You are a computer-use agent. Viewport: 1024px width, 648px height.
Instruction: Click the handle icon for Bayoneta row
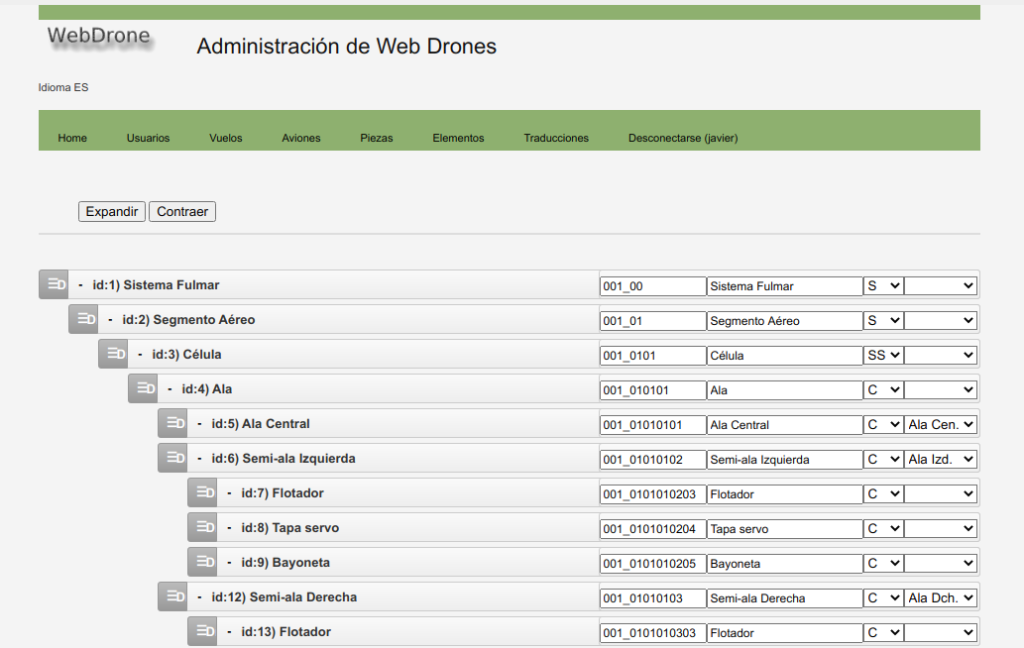(205, 562)
